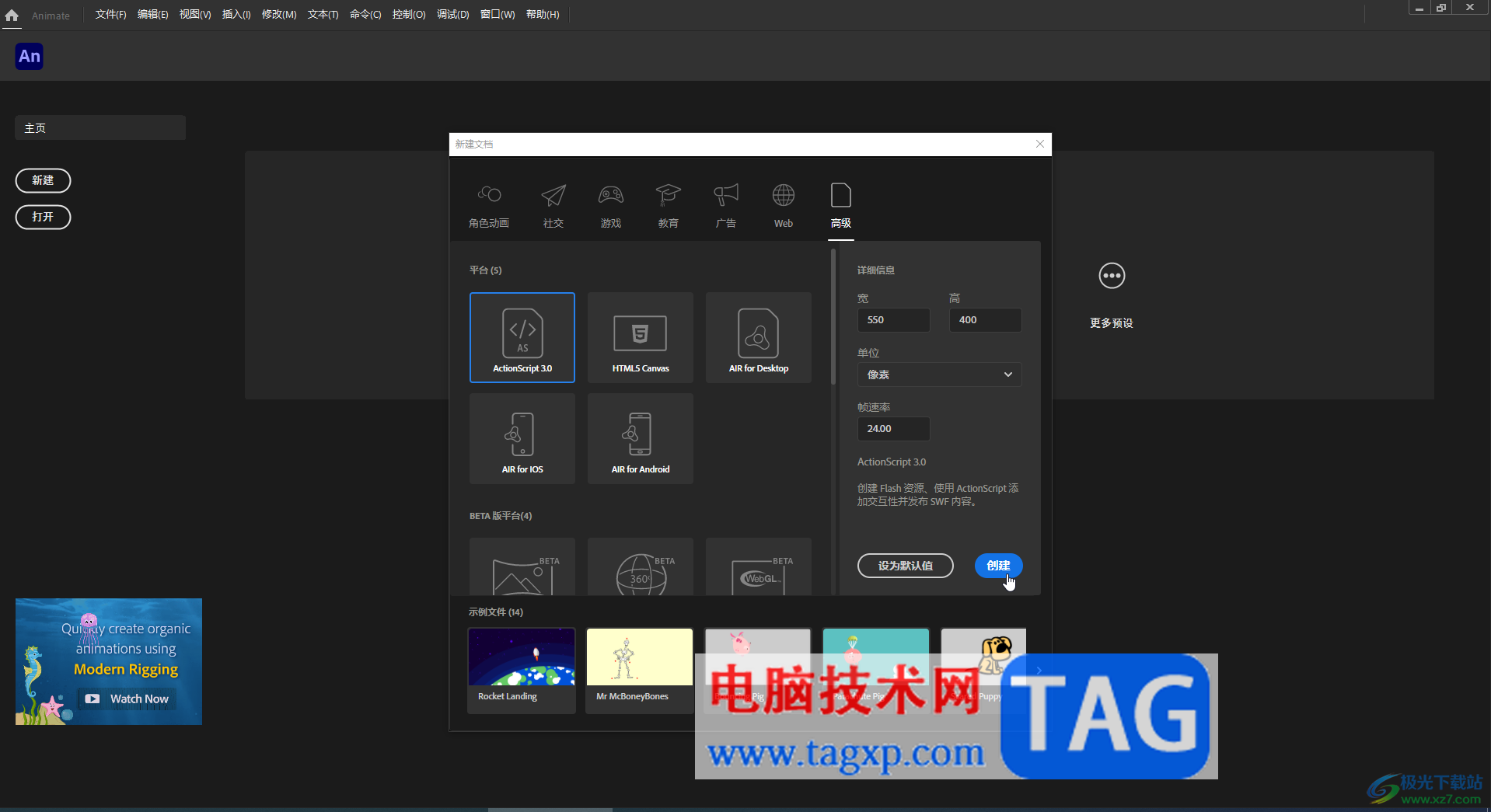Open the 控制(O) menu
Image resolution: width=1491 pixels, height=812 pixels.
coord(409,15)
